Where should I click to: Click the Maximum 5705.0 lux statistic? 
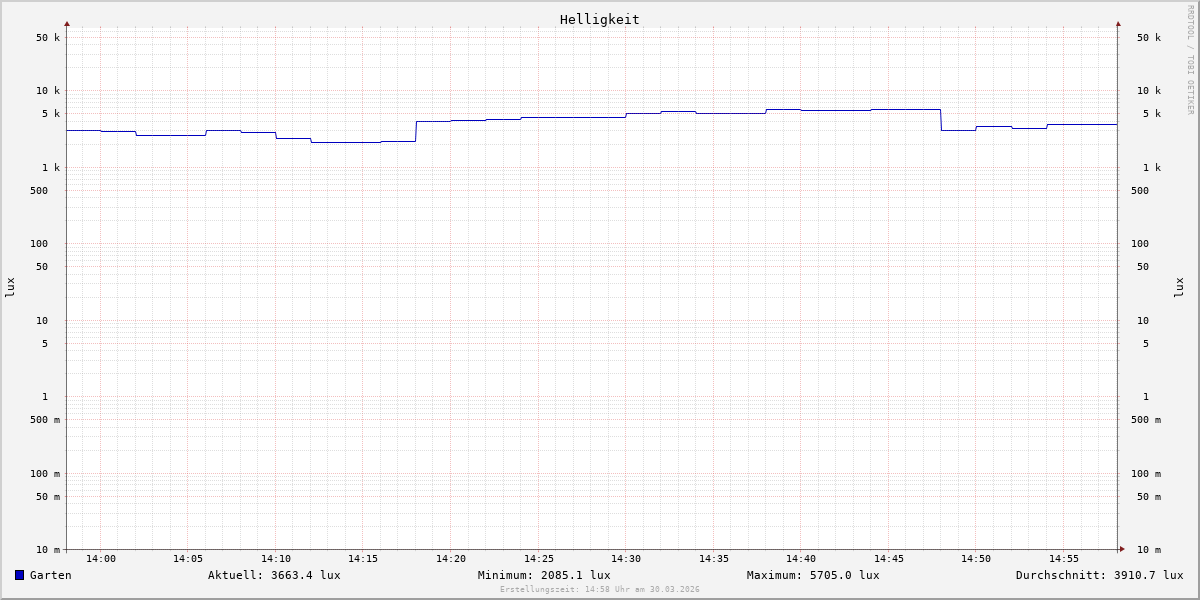[x=813, y=575]
